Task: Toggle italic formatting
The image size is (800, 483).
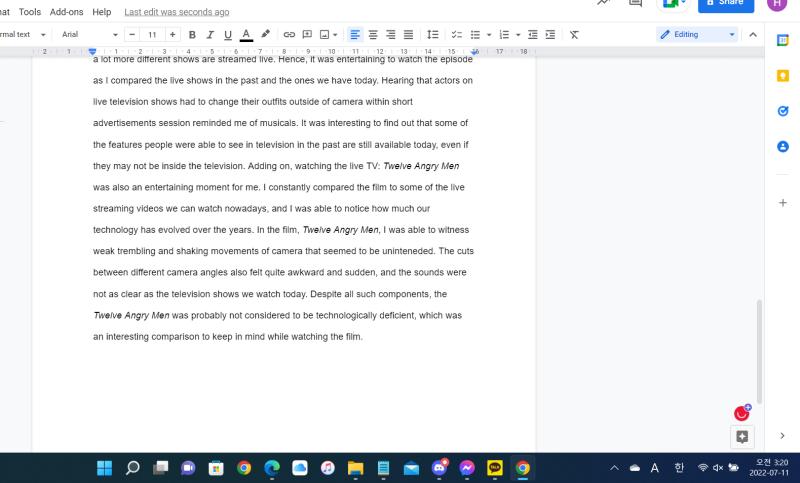Action: [x=210, y=35]
